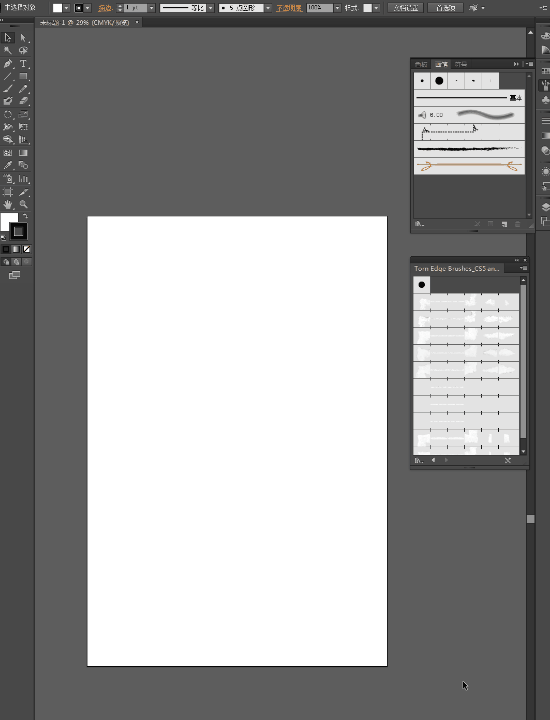The image size is (550, 720).
Task: Select the Type tool
Action: [23, 64]
